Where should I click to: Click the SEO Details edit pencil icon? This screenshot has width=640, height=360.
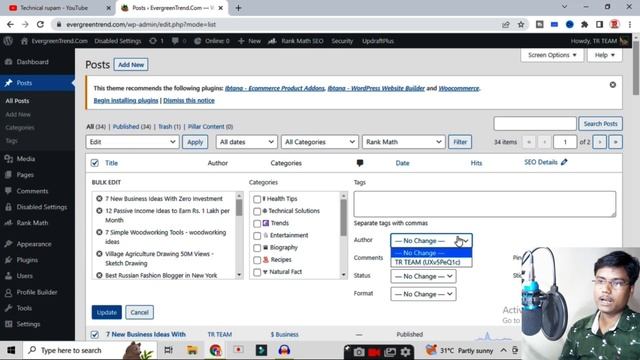point(564,162)
